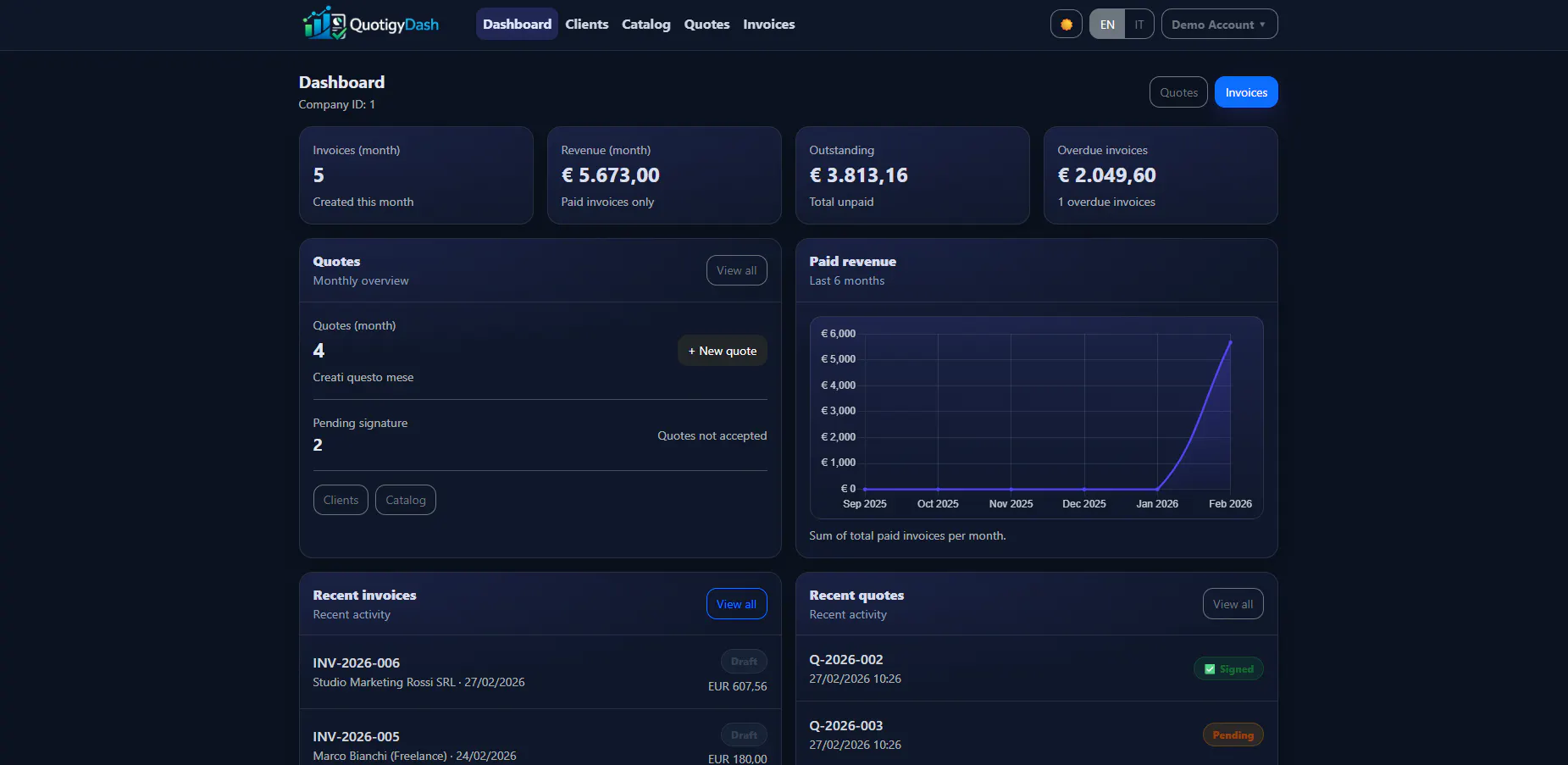This screenshot has height=765, width=1568.
Task: Click the Dec 2025 chart data point
Action: point(1084,489)
